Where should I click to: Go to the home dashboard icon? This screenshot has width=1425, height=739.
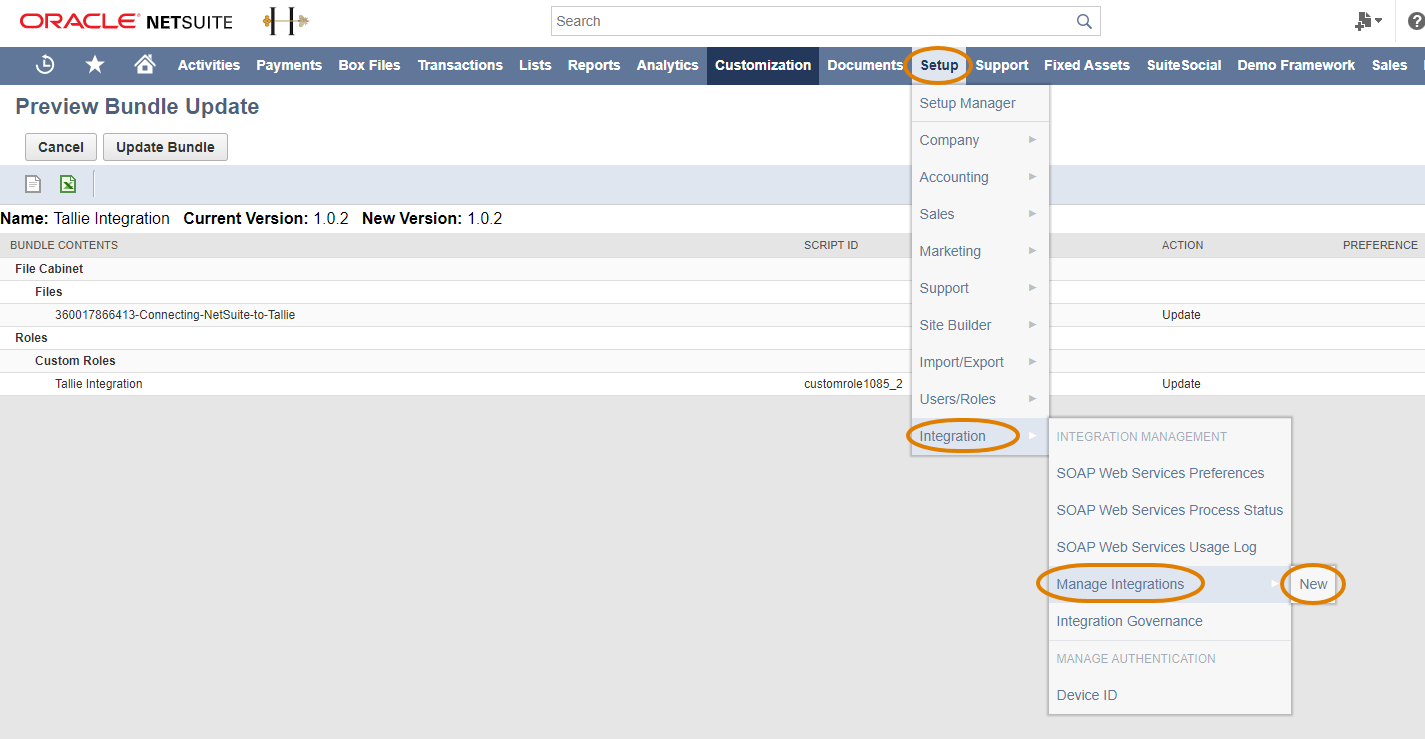145,65
